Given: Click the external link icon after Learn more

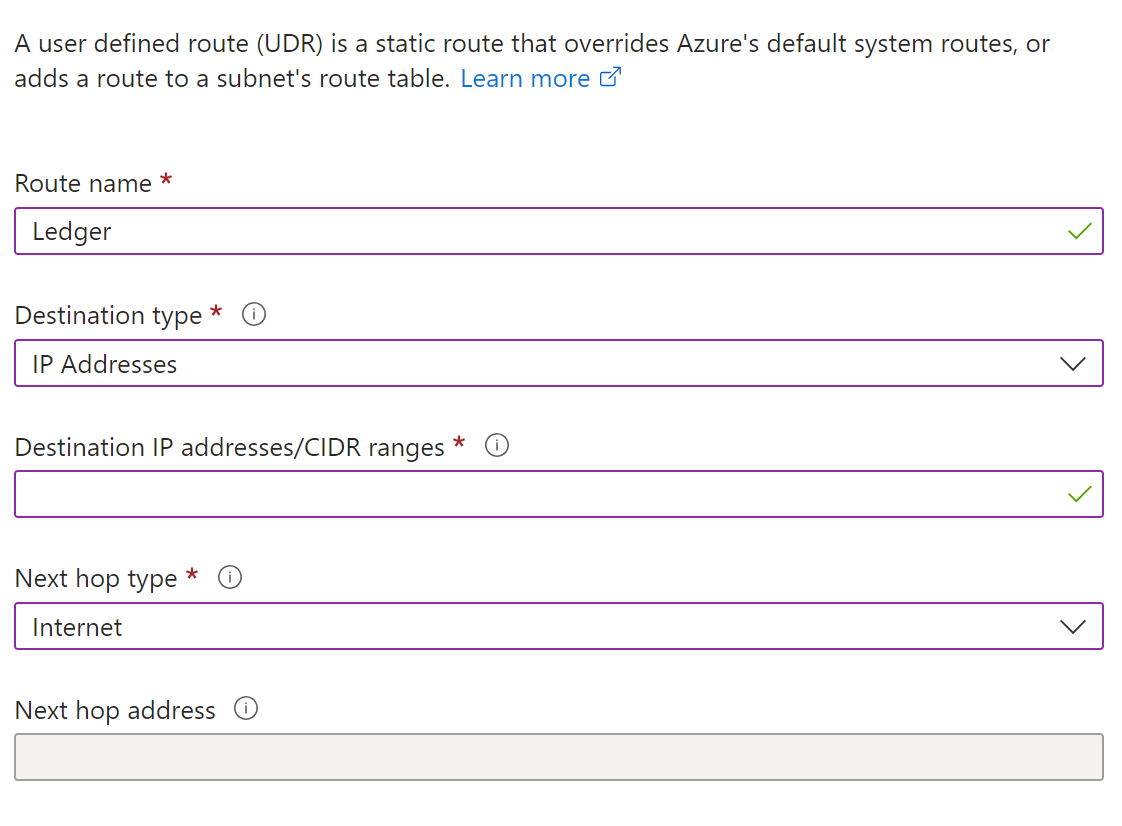Looking at the screenshot, I should point(610,77).
